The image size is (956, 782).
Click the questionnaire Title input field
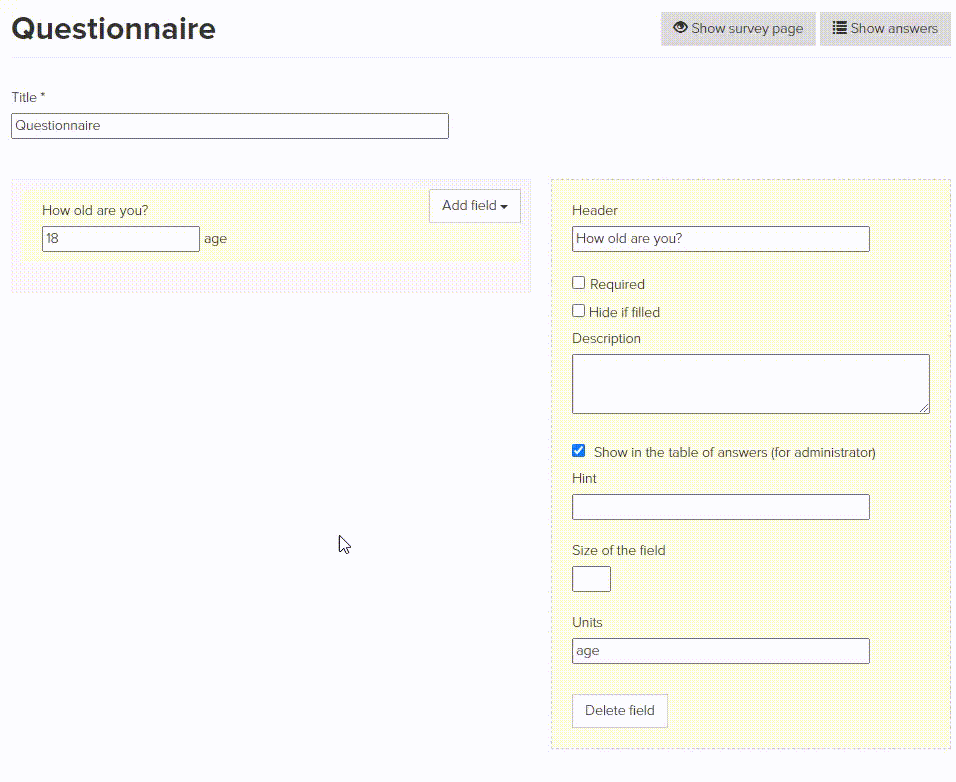pyautogui.click(x=230, y=126)
